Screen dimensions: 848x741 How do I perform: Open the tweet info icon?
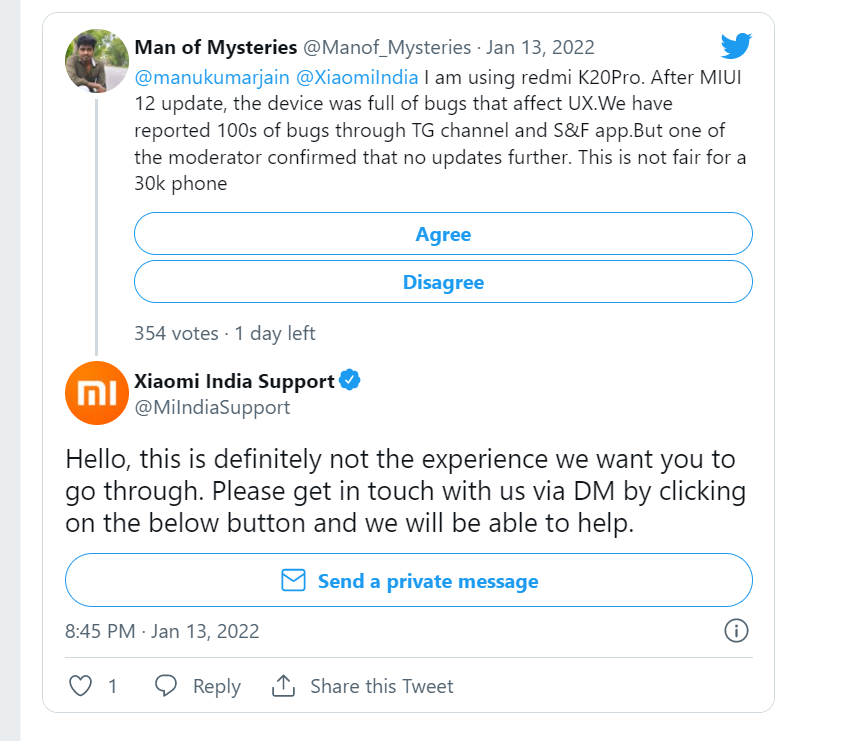click(x=735, y=631)
